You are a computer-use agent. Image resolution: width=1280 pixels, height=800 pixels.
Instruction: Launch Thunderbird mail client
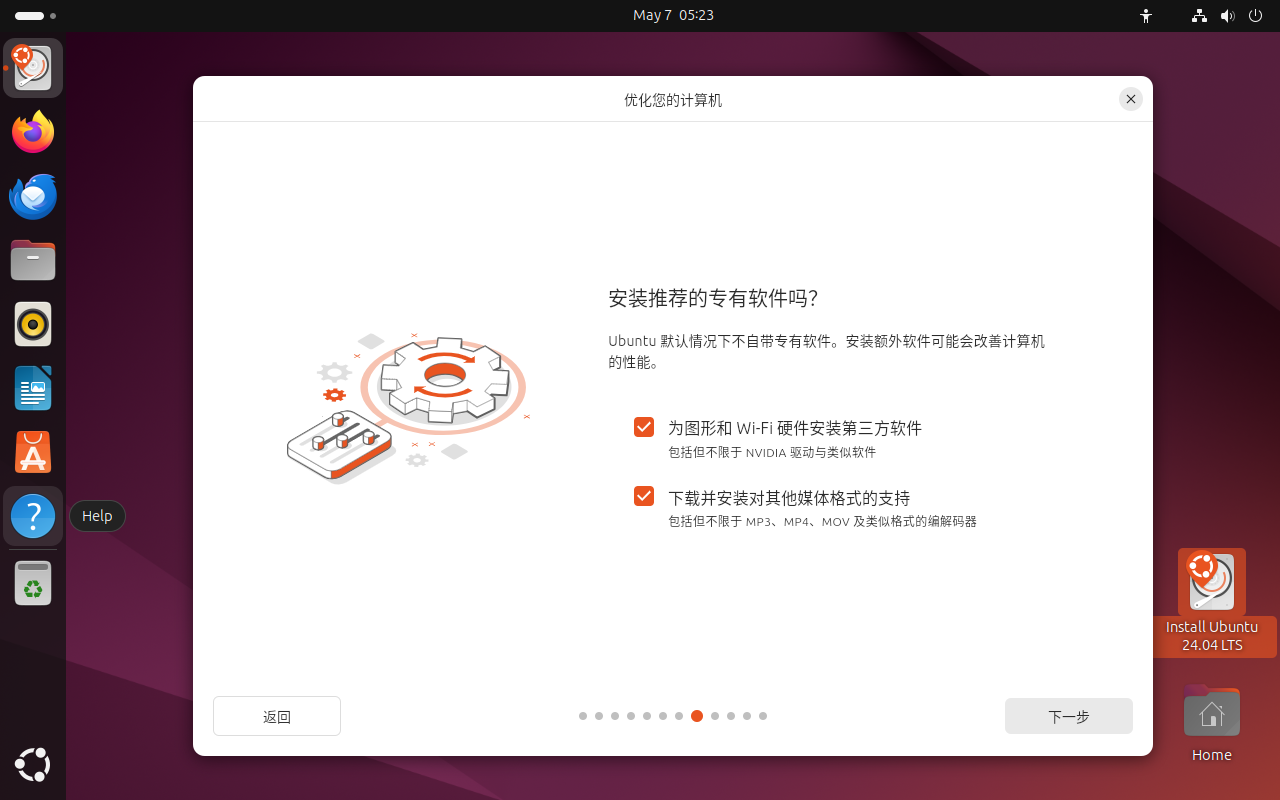(33, 196)
